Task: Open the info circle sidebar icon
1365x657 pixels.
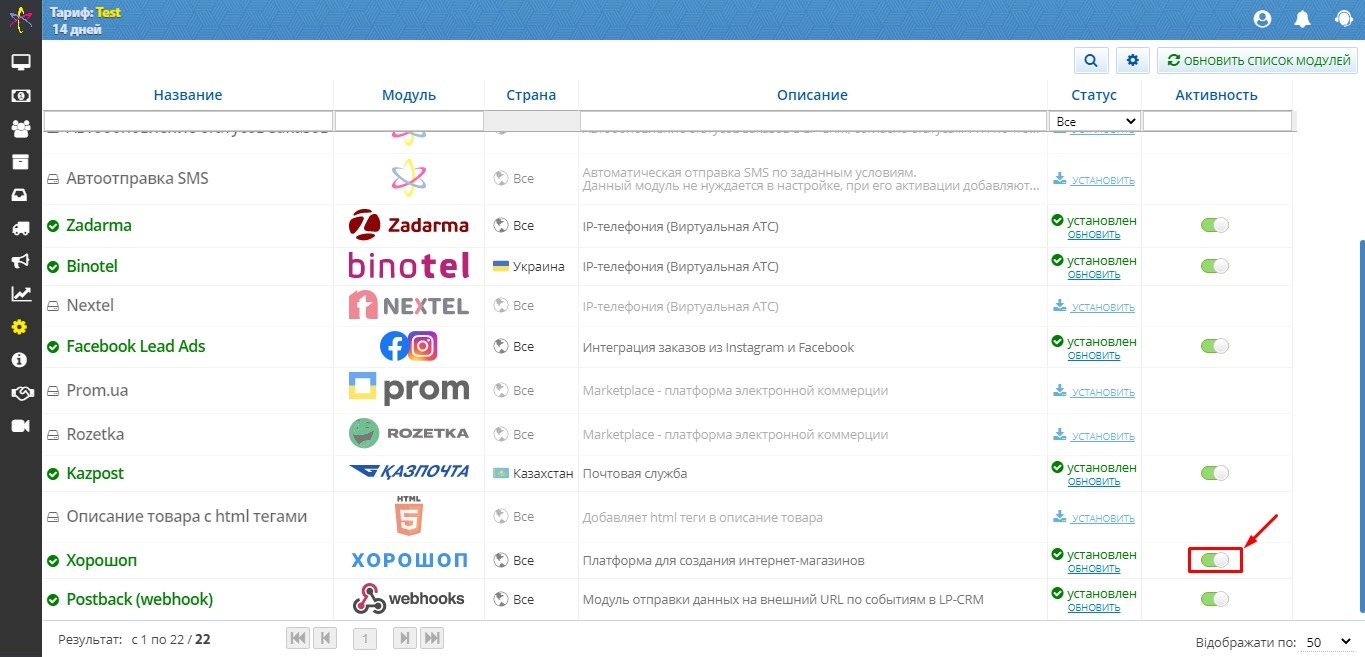Action: pyautogui.click(x=20, y=360)
